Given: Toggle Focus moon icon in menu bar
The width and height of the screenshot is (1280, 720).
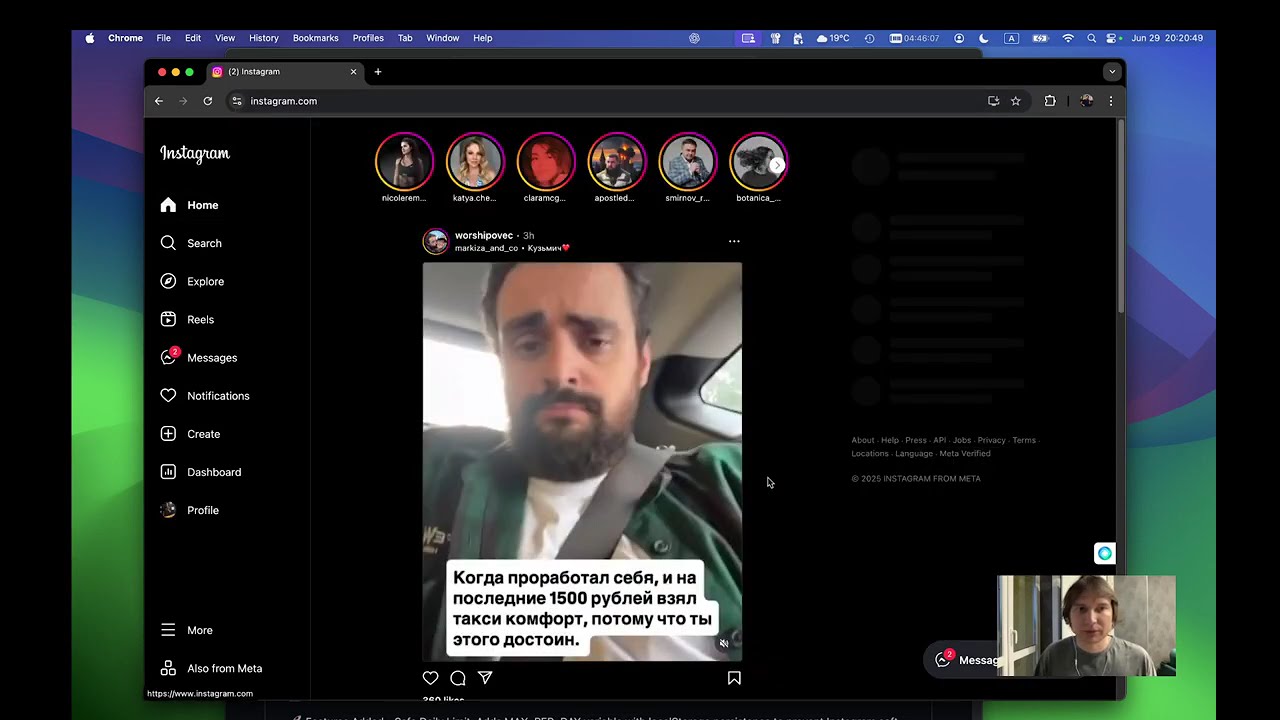Looking at the screenshot, I should click(984, 38).
